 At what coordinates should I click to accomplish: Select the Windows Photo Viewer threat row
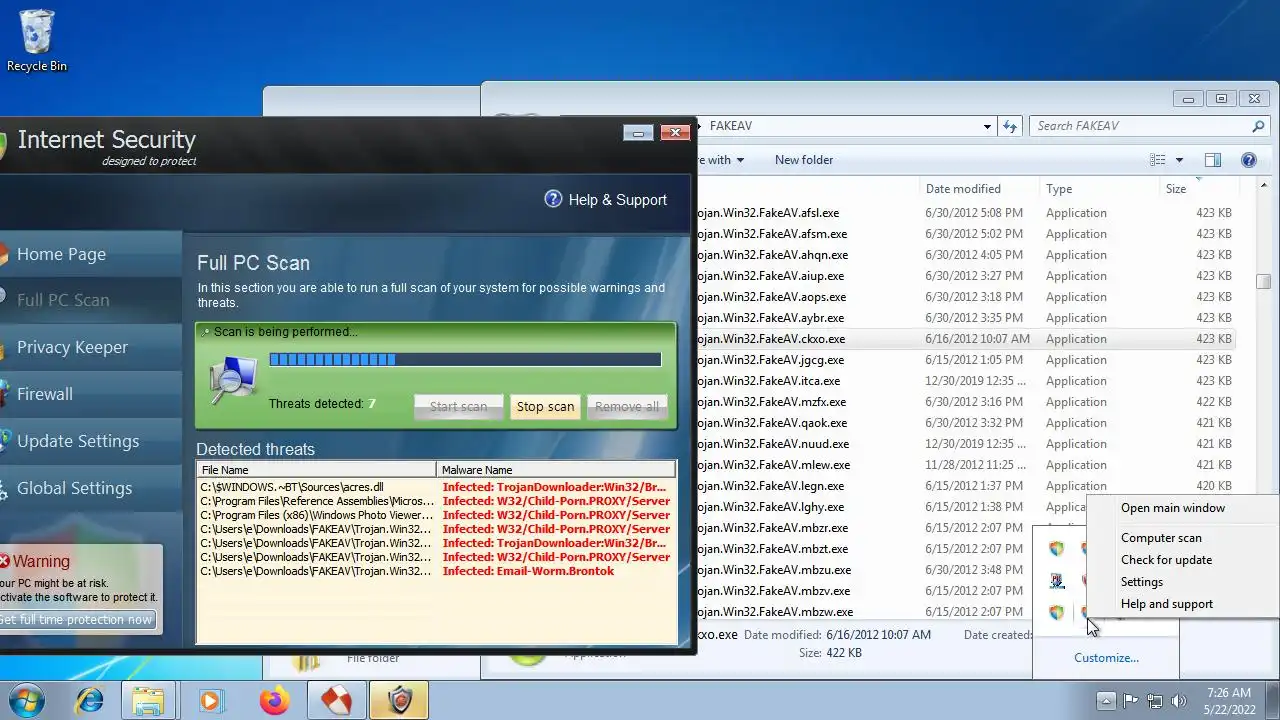tap(436, 515)
